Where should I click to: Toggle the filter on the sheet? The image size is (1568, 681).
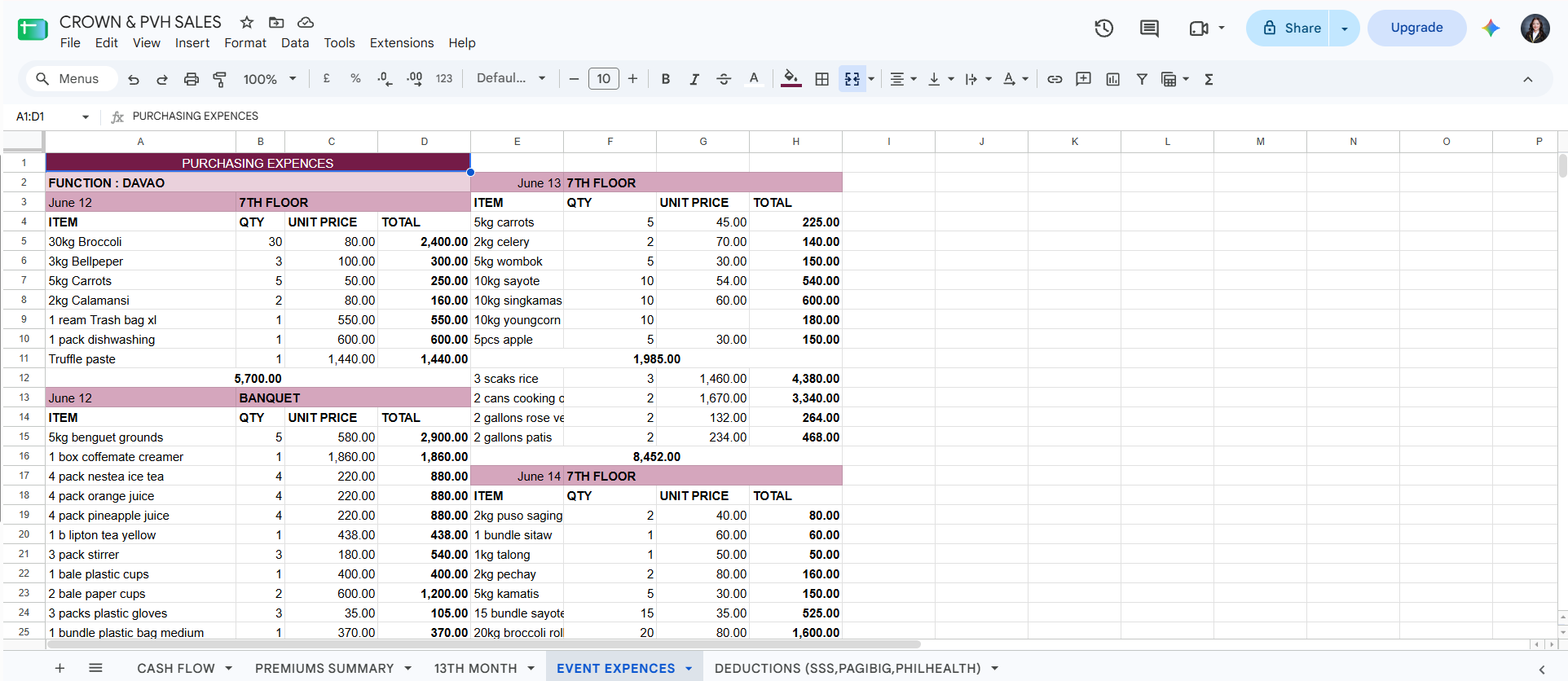coord(1142,79)
